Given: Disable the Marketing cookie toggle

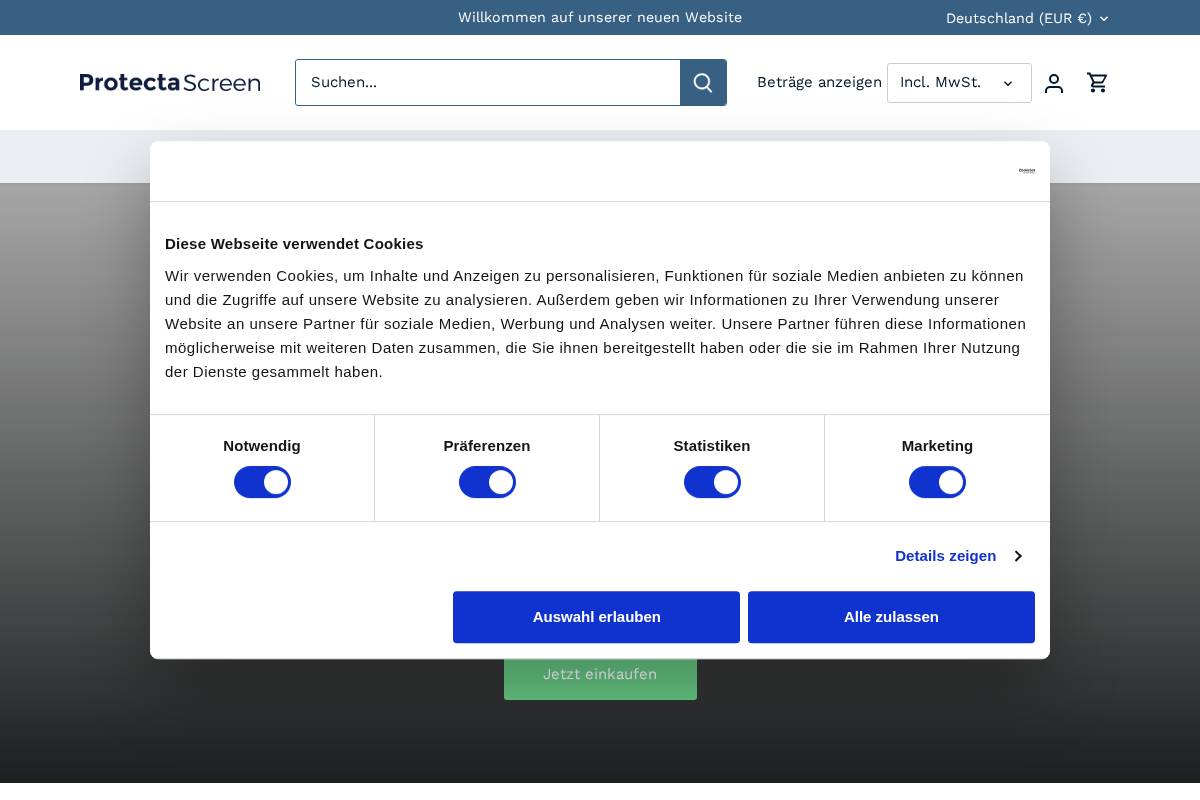Looking at the screenshot, I should [937, 482].
